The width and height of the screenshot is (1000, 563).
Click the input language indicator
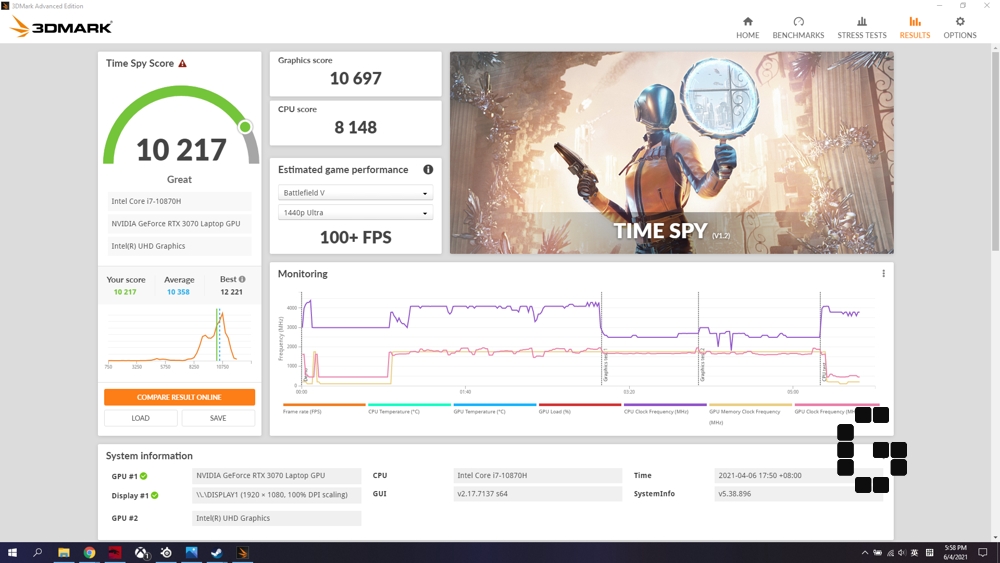tap(915, 553)
